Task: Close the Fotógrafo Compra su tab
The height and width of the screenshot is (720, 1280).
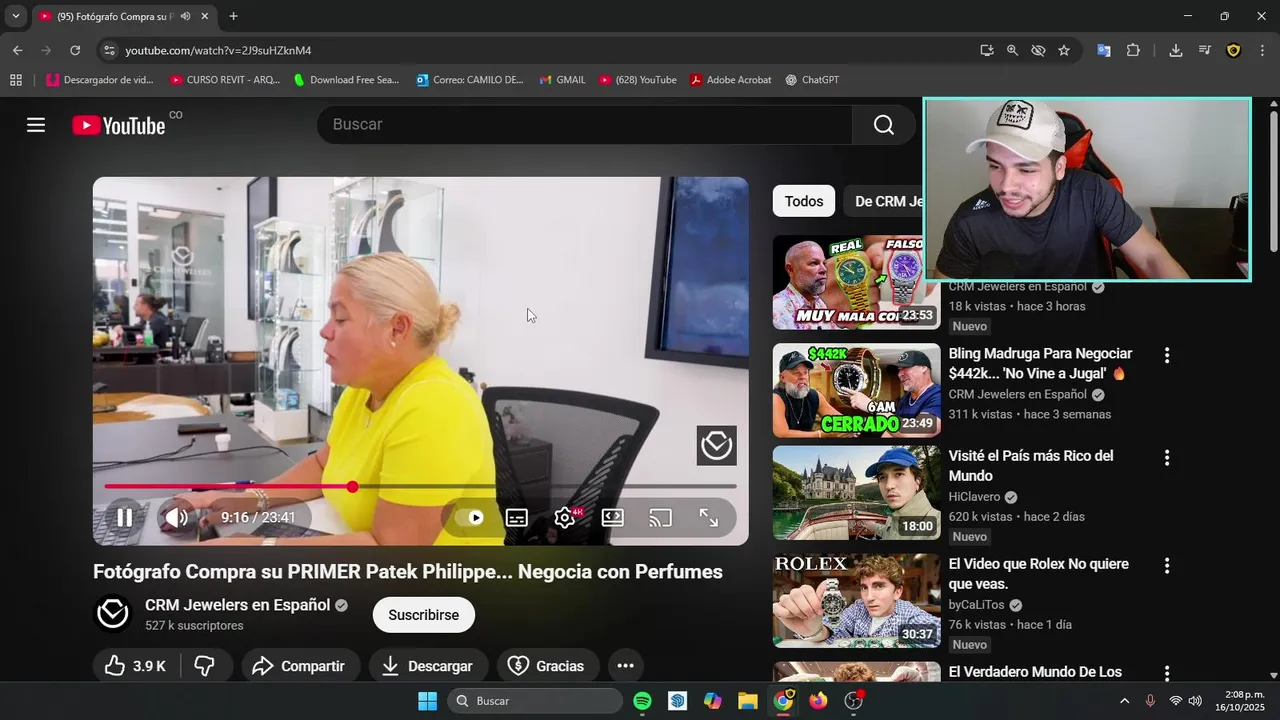Action: click(205, 16)
